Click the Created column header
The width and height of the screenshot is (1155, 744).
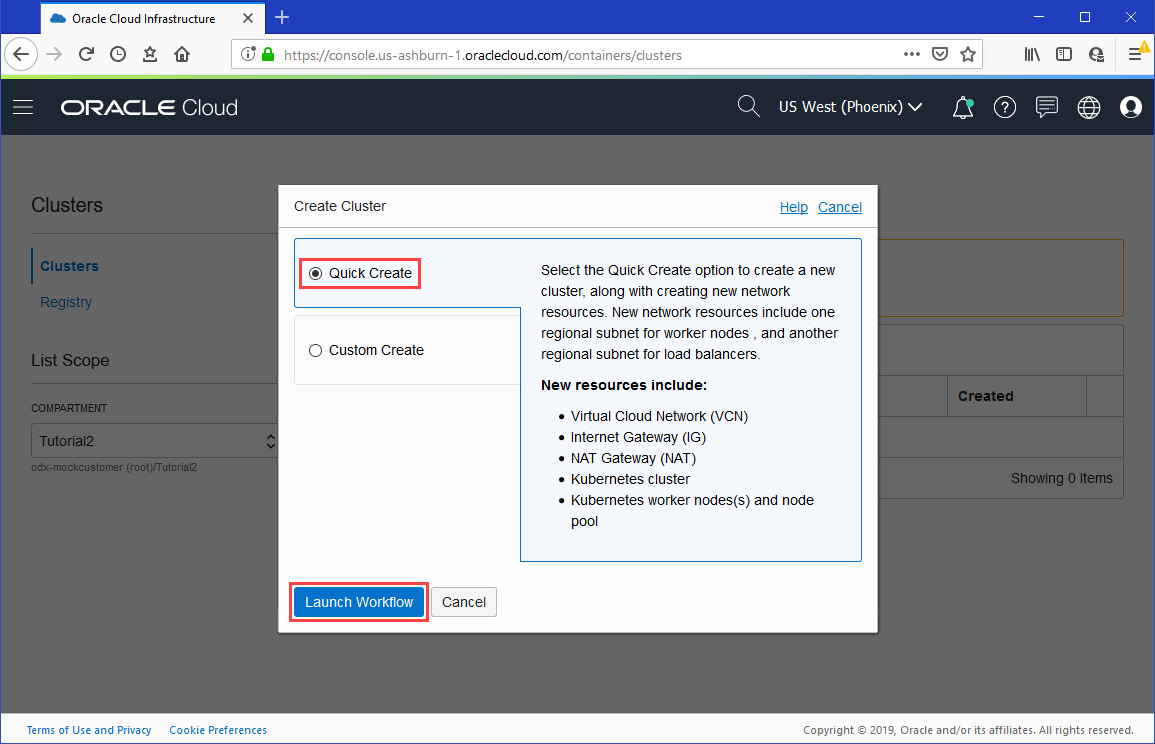(986, 396)
